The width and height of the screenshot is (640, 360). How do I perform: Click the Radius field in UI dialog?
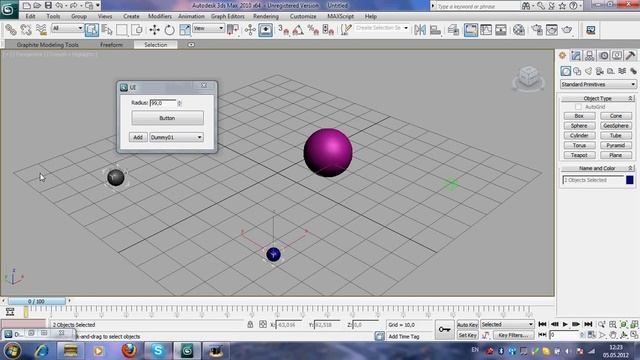pos(163,103)
